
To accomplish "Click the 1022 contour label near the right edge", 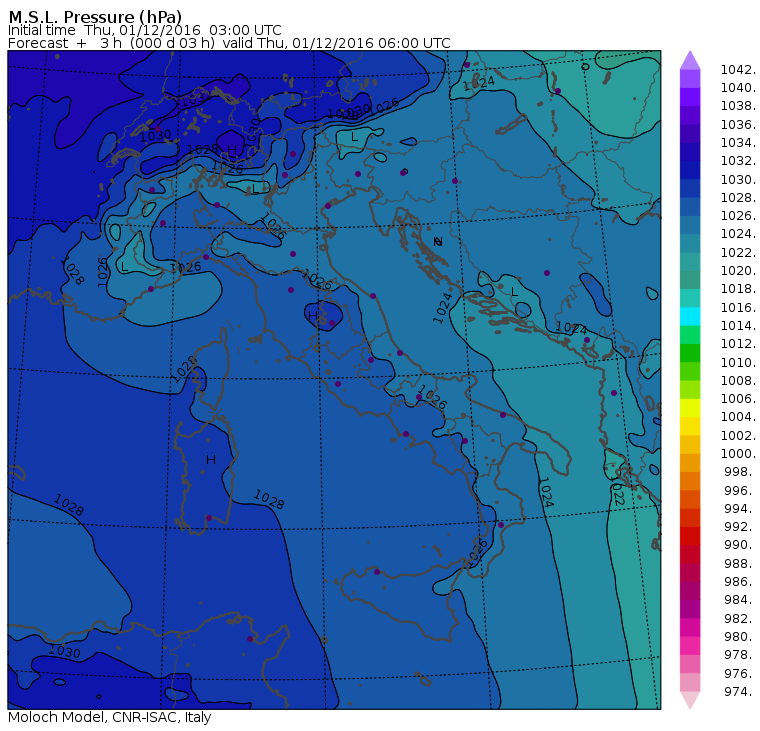I will pos(617,492).
